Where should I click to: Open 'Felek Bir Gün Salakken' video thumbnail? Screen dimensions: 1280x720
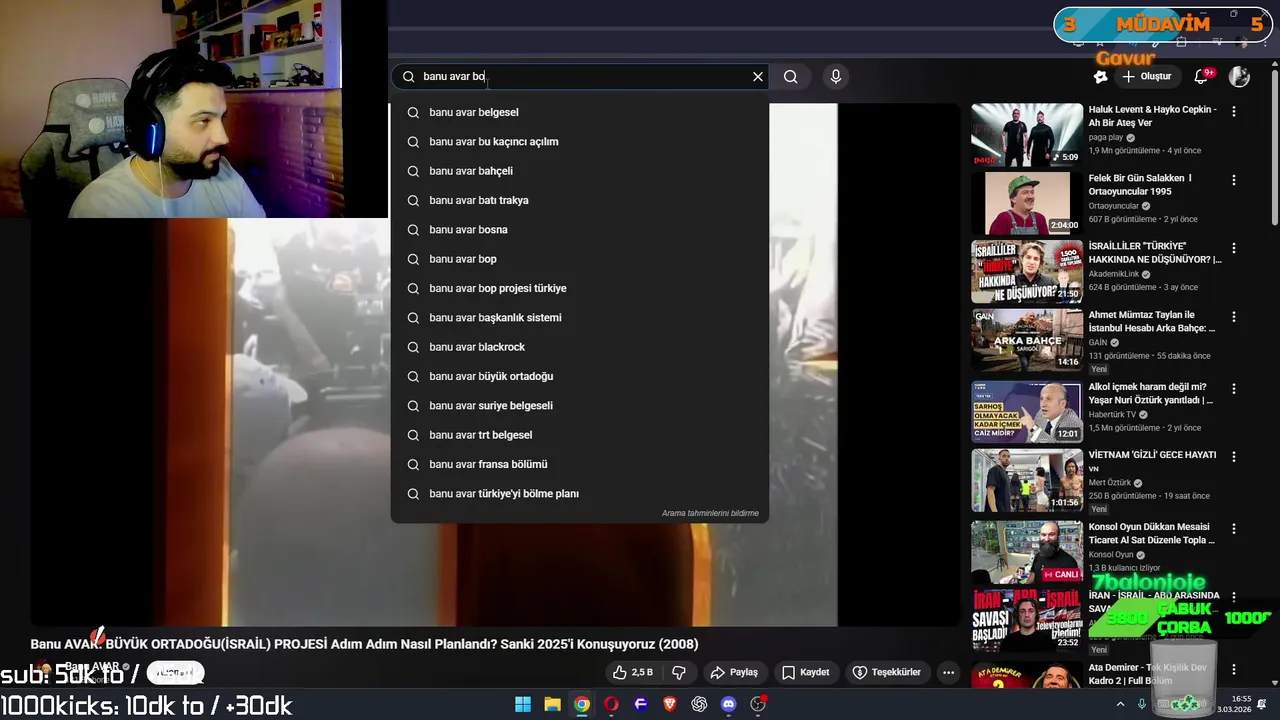(x=1026, y=203)
